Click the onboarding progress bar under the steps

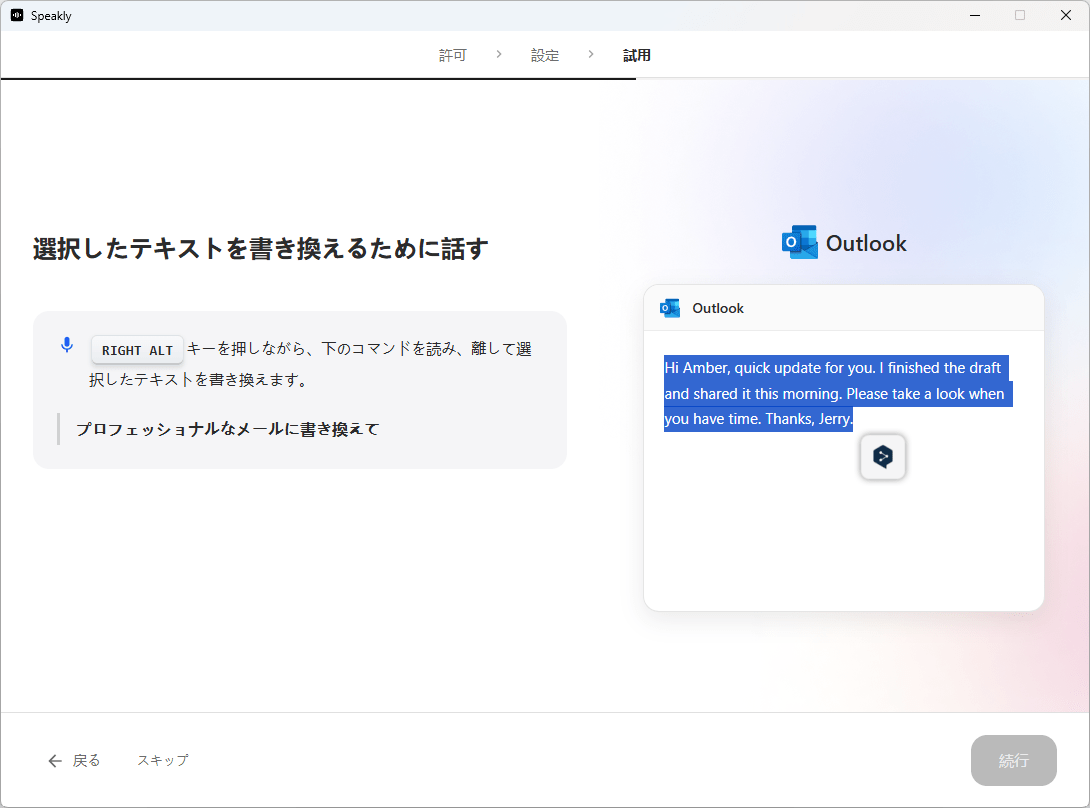[318, 78]
